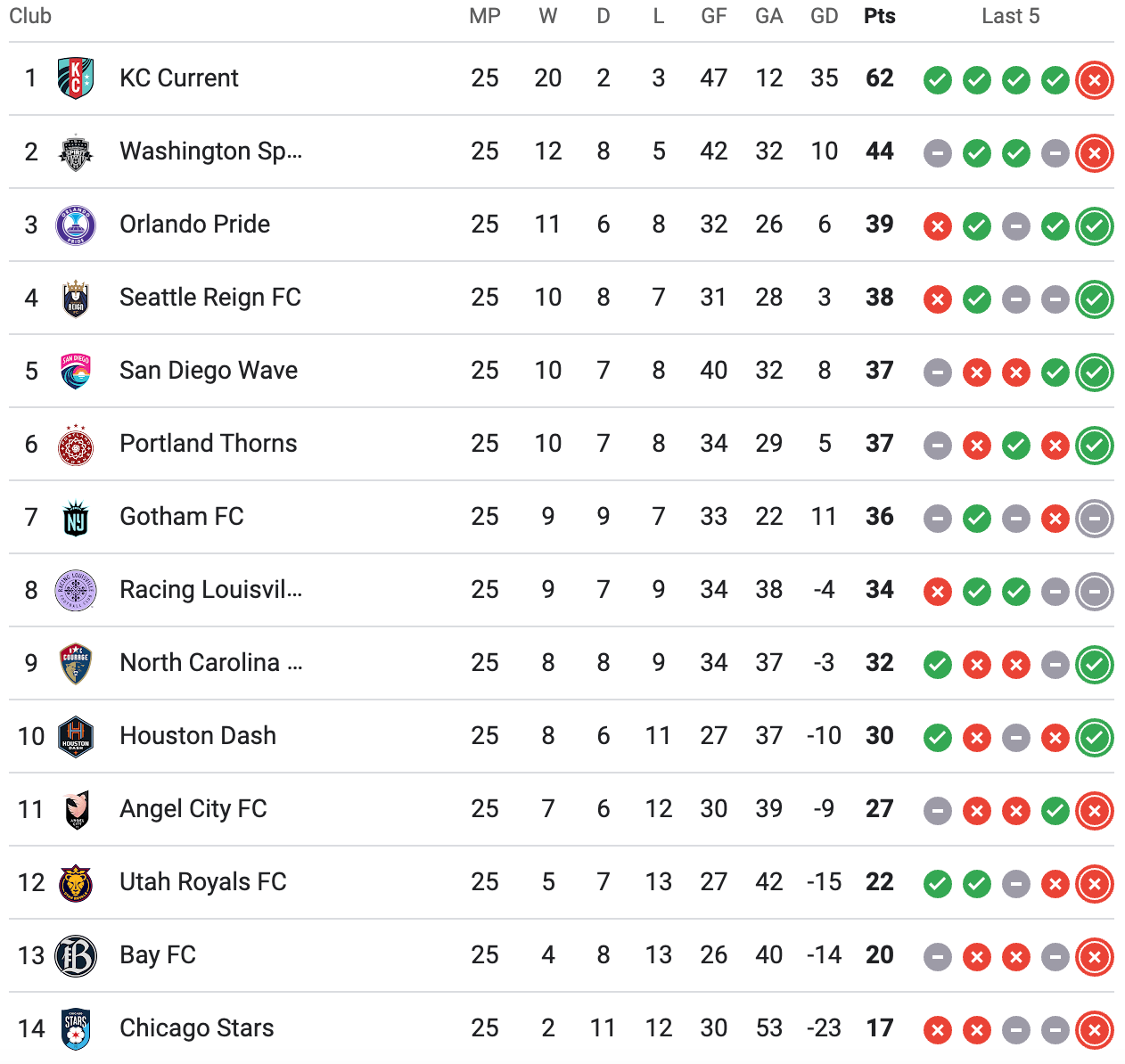Click the Portland Thorns rose crest

point(76,444)
